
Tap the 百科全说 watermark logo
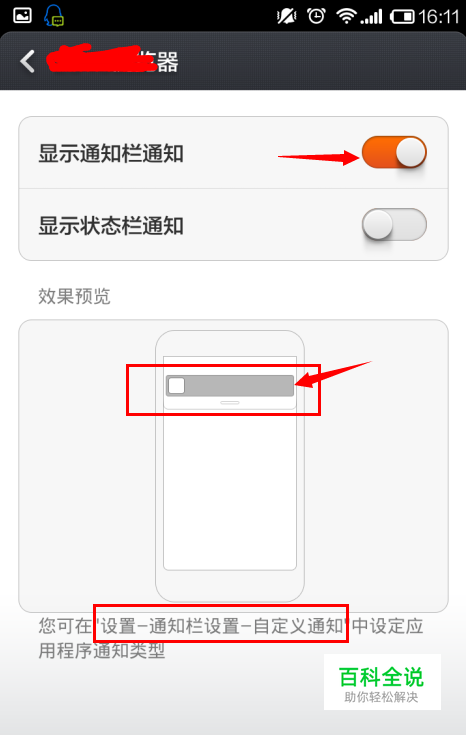click(x=382, y=682)
